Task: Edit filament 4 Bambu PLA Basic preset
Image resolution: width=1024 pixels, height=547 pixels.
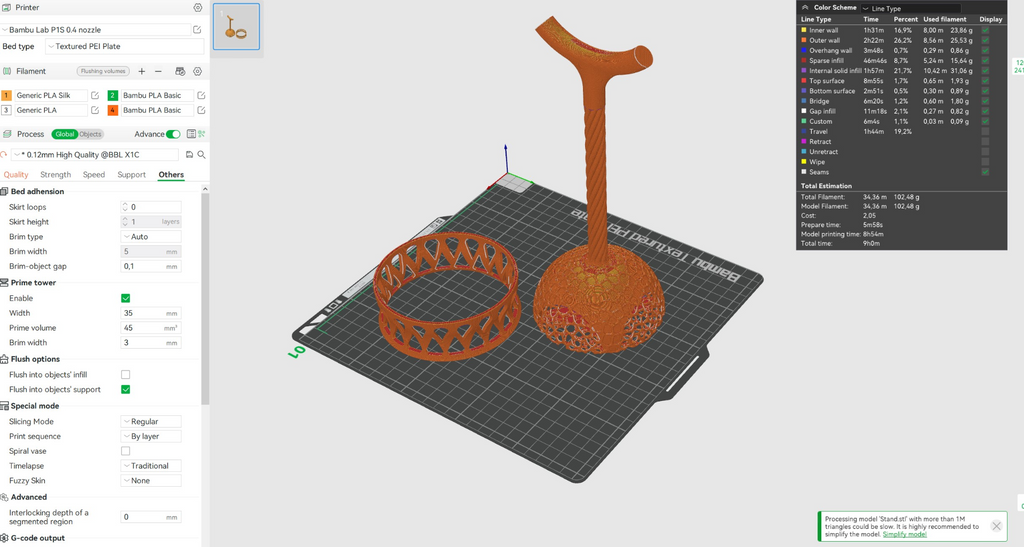Action: pos(201,110)
